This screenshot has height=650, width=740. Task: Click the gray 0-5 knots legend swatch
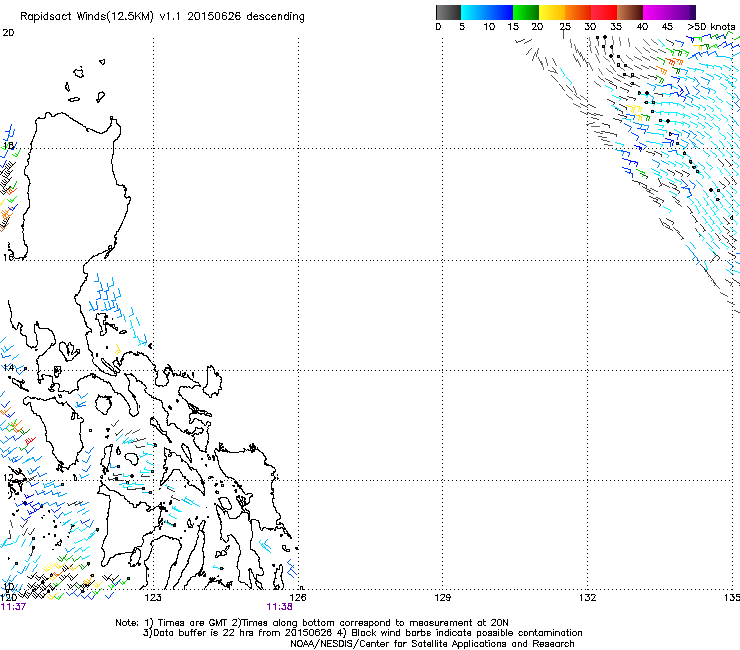pyautogui.click(x=448, y=12)
